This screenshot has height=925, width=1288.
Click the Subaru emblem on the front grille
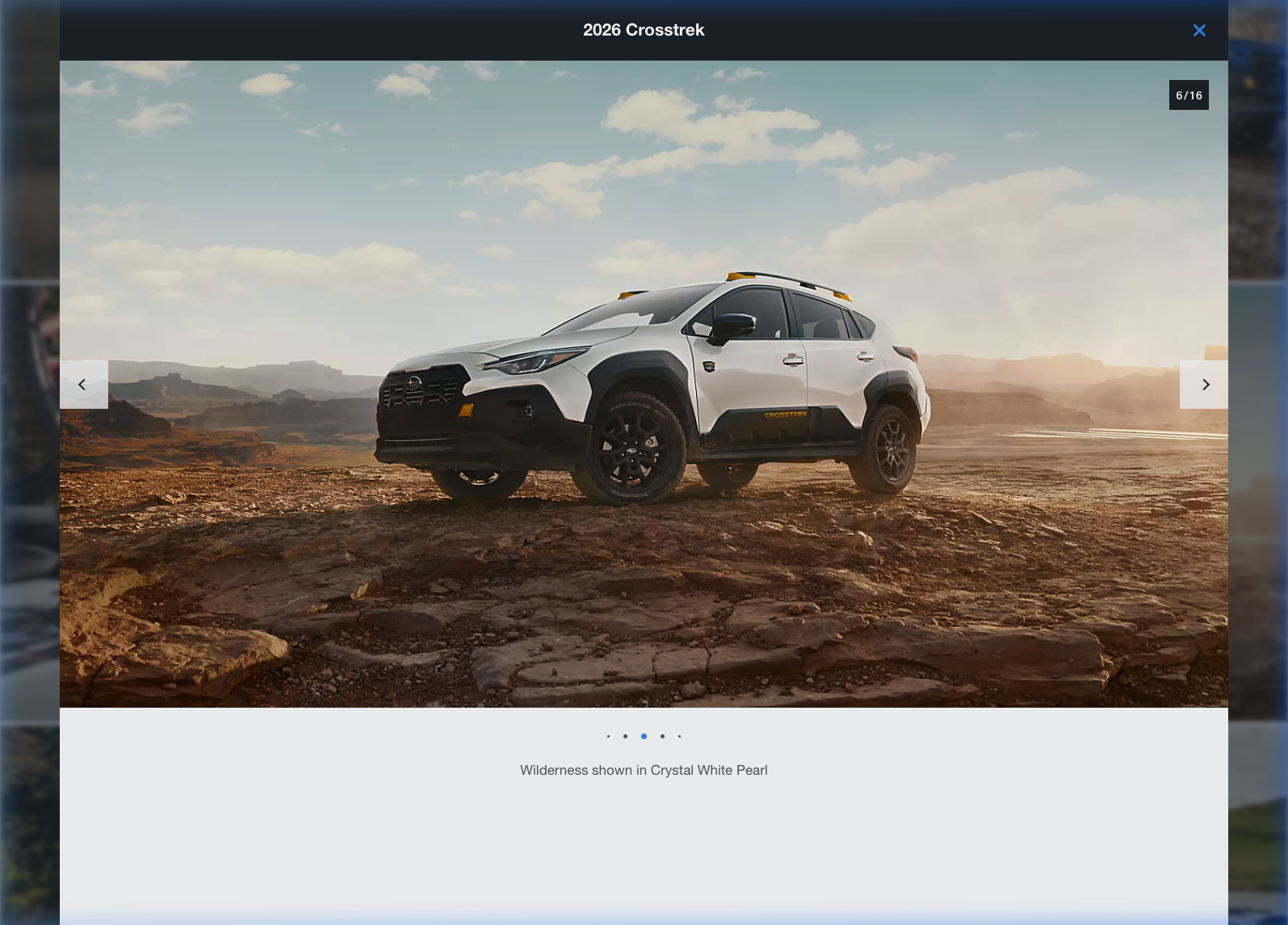pos(414,384)
